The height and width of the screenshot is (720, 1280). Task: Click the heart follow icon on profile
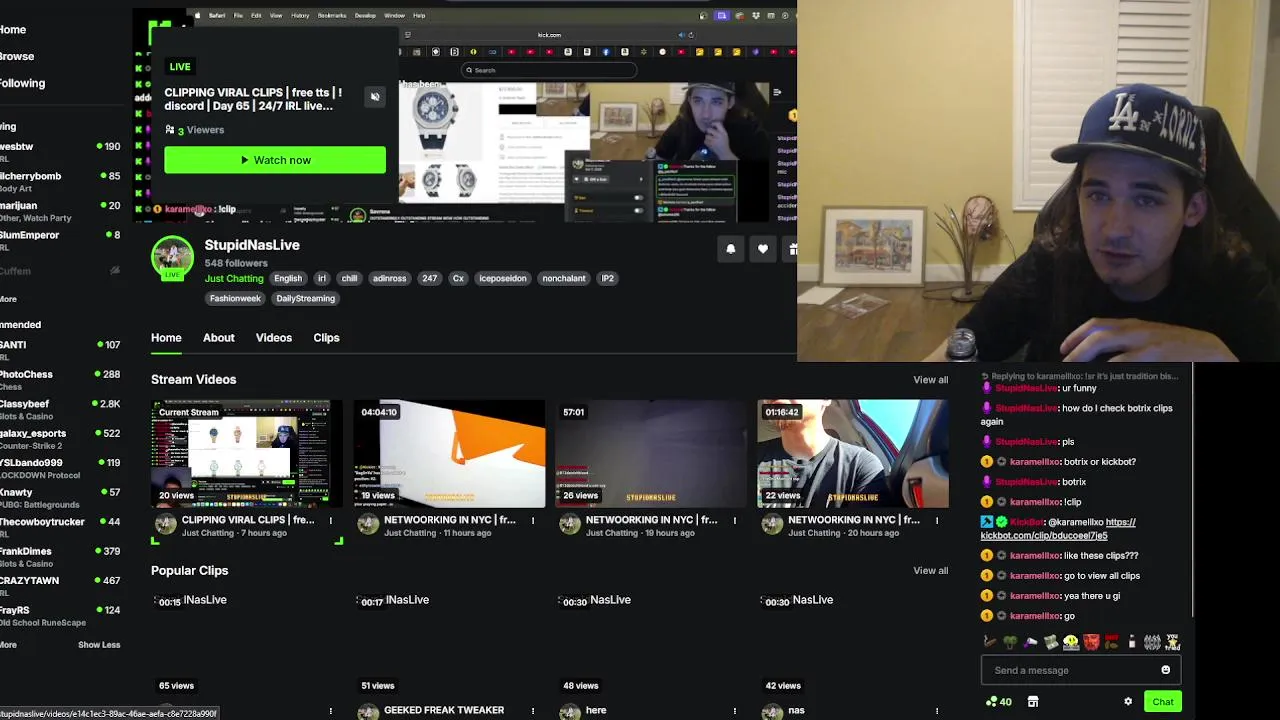coord(763,249)
